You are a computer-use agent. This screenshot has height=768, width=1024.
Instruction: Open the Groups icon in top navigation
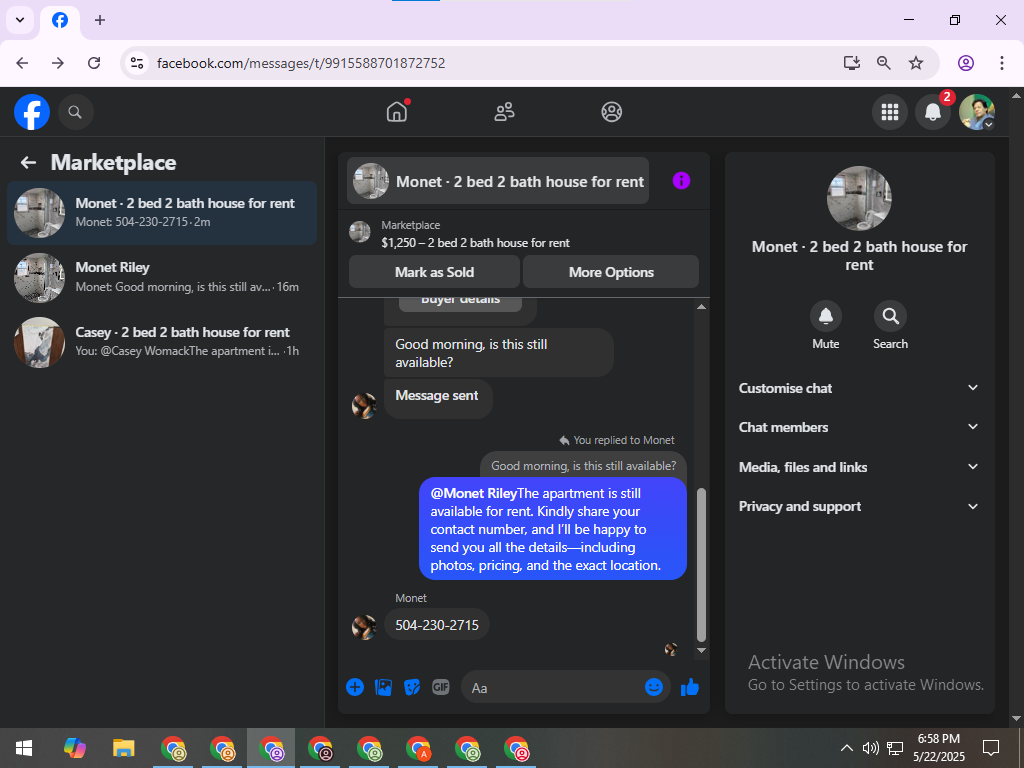pyautogui.click(x=611, y=112)
